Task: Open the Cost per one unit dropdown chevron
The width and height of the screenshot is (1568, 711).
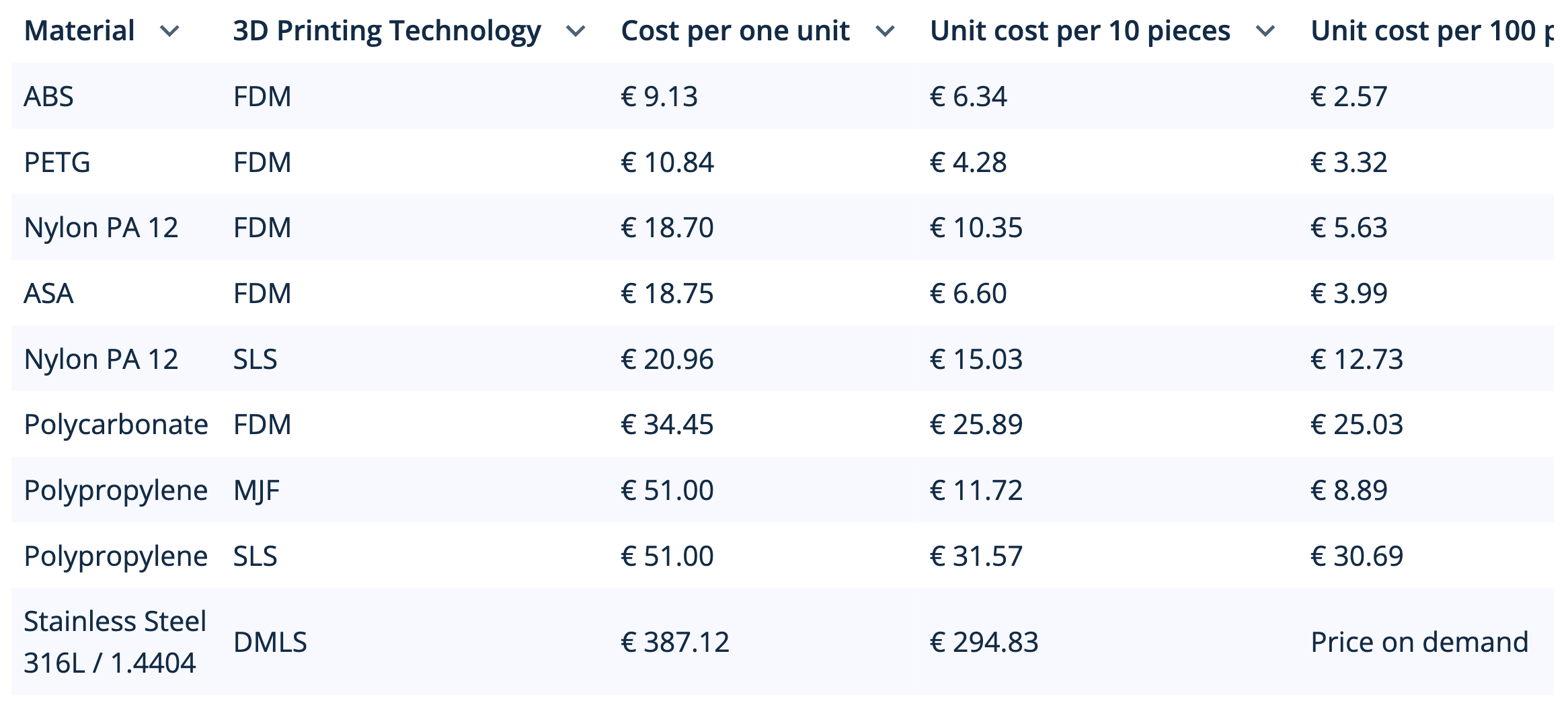Action: coord(885,32)
